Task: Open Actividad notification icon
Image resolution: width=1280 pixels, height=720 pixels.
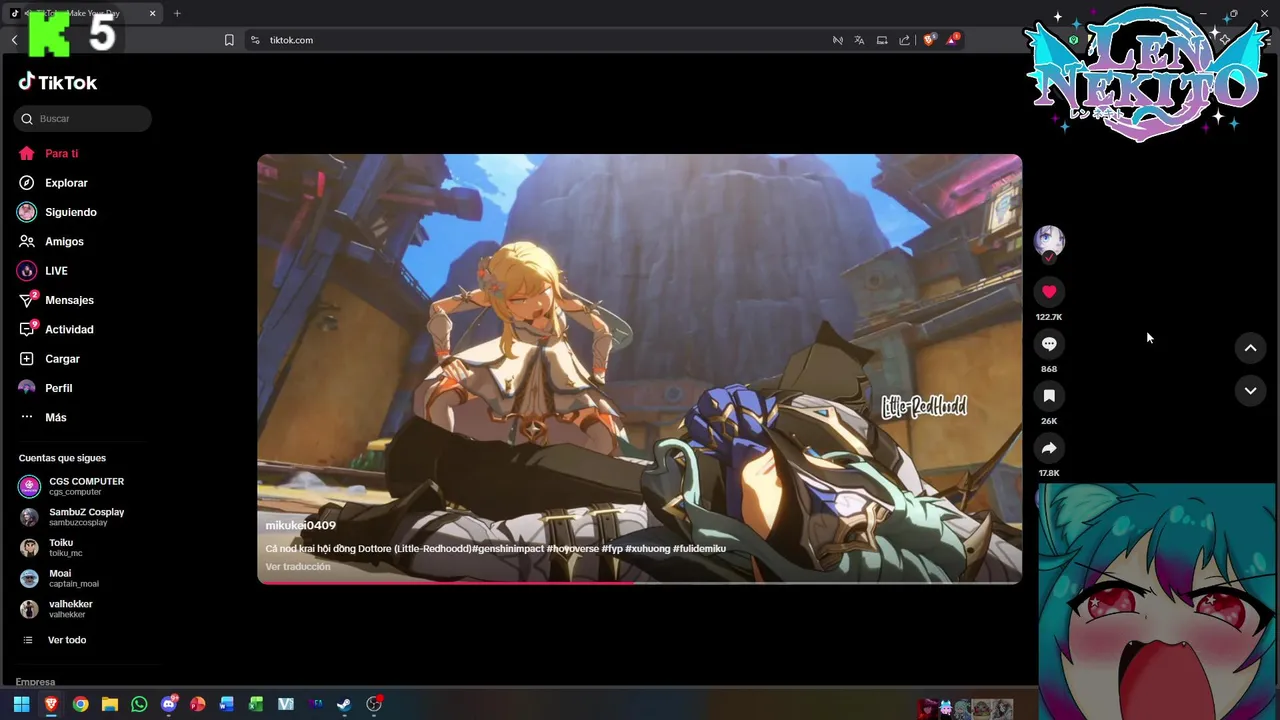Action: pyautogui.click(x=27, y=329)
